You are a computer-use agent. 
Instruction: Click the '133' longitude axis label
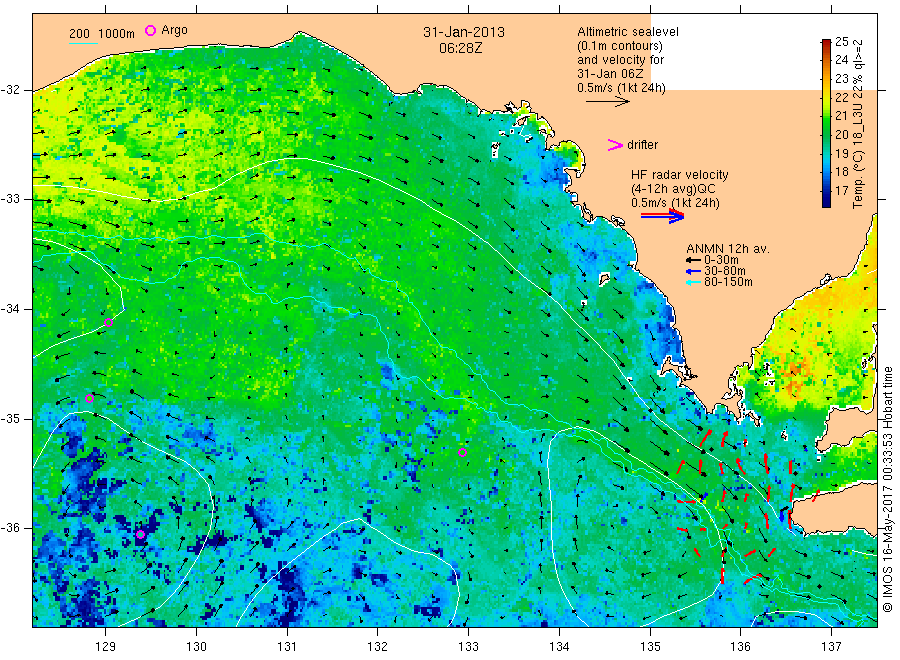point(468,647)
